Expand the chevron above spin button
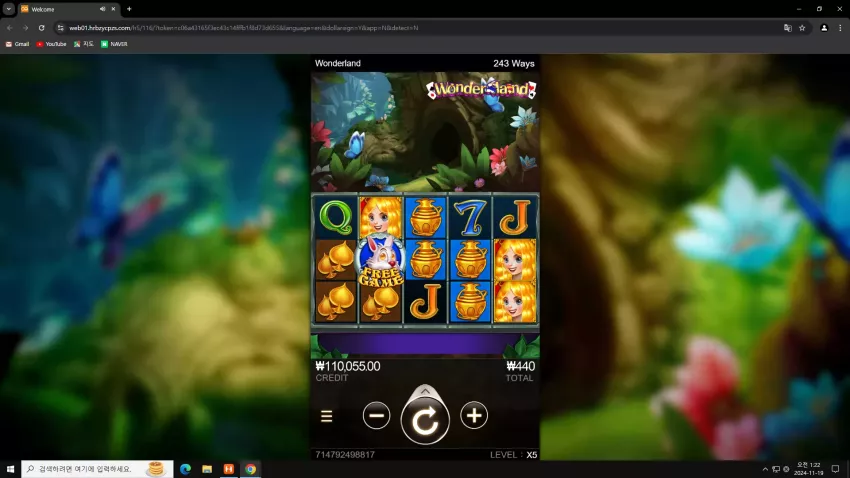Image resolution: width=850 pixels, height=478 pixels. [x=425, y=391]
